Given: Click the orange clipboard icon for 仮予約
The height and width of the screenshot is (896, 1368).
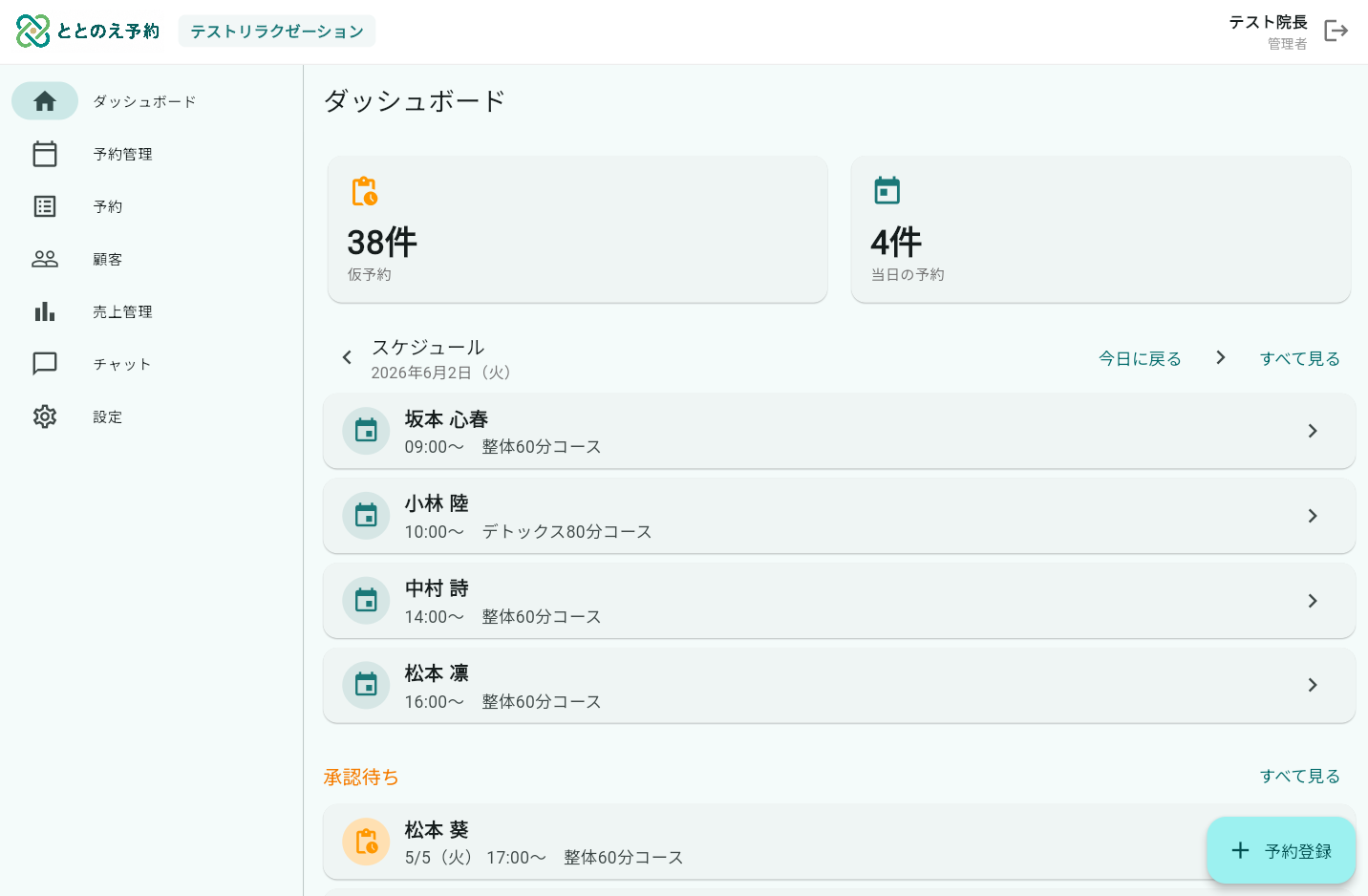Looking at the screenshot, I should tap(365, 191).
